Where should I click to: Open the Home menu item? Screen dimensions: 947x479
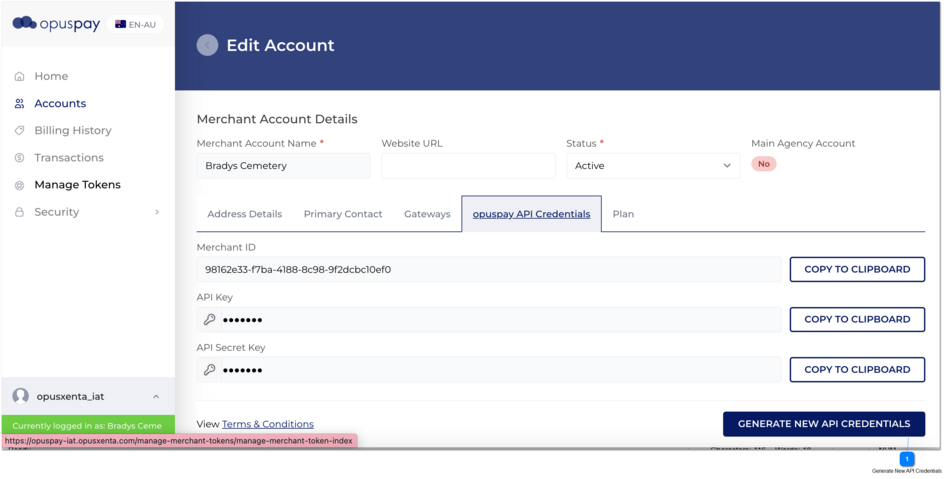[x=51, y=76]
